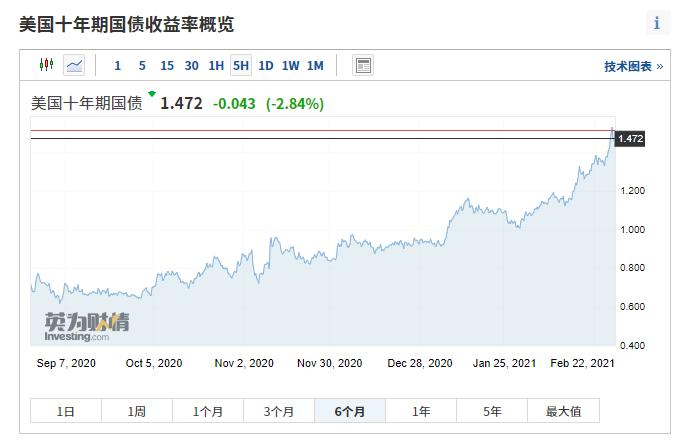The image size is (679, 444).
Task: Click the Oct 5, 2020 axis date
Action: pos(154,363)
